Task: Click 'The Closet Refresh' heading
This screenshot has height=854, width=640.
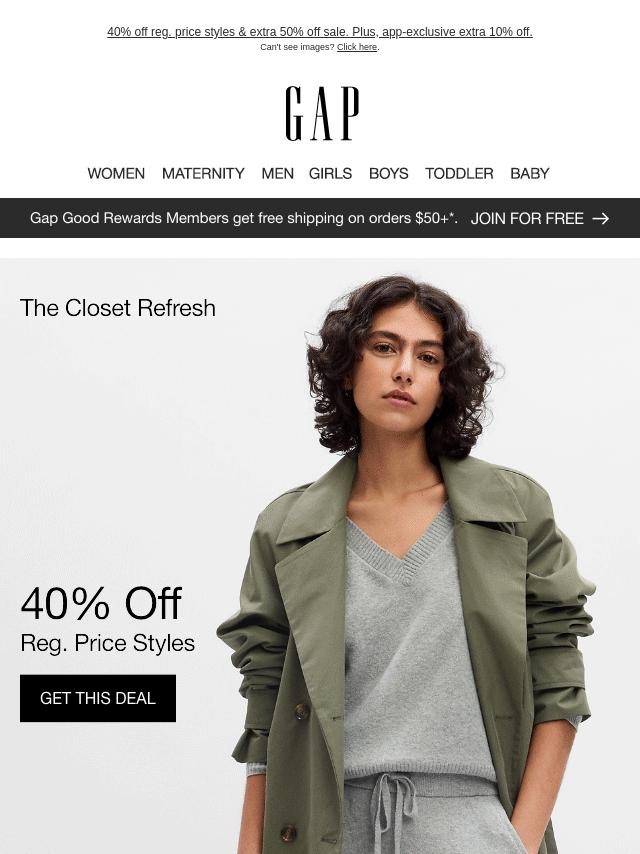Action: click(x=118, y=308)
